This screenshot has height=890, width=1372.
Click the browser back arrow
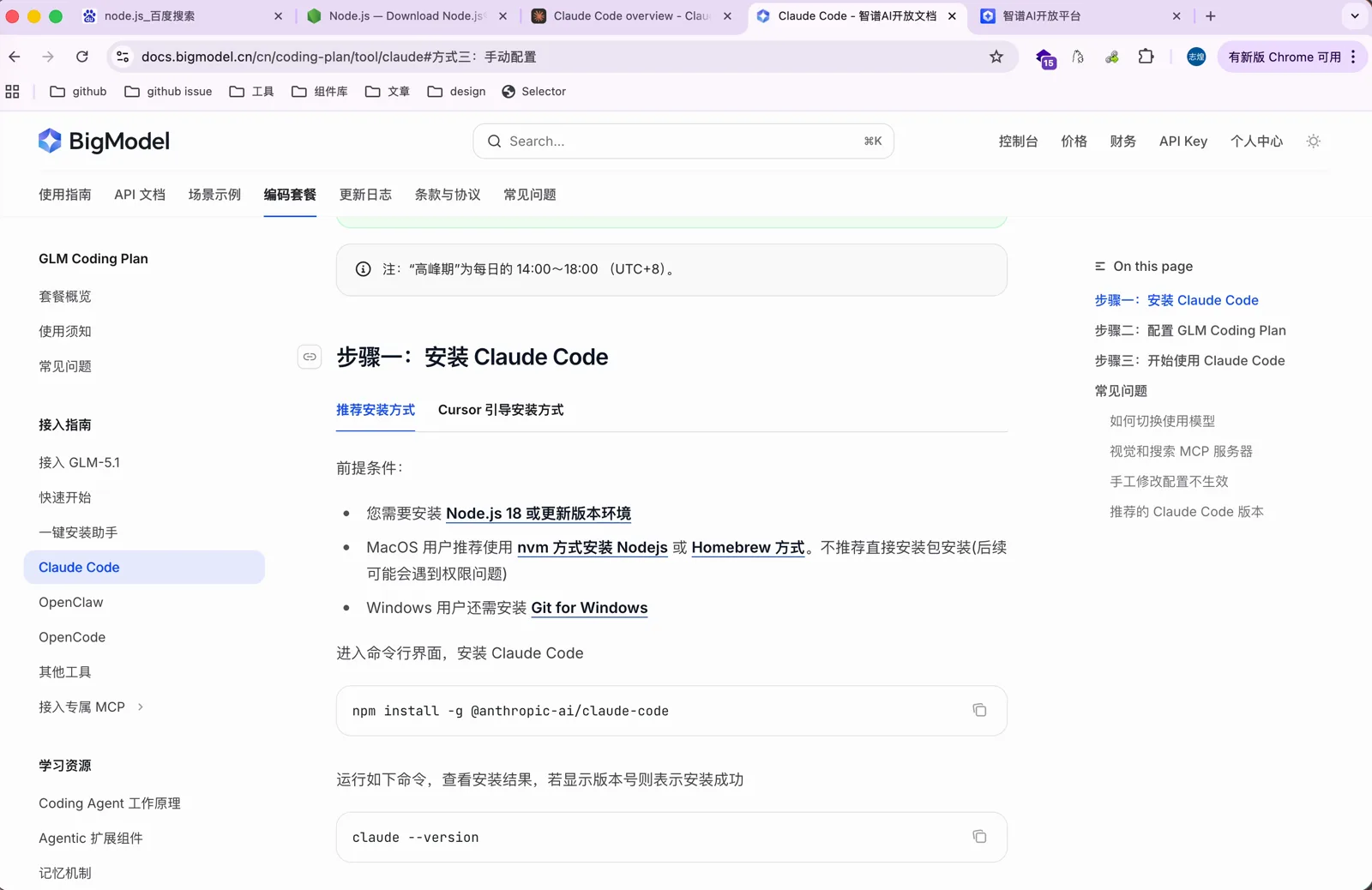pos(15,57)
